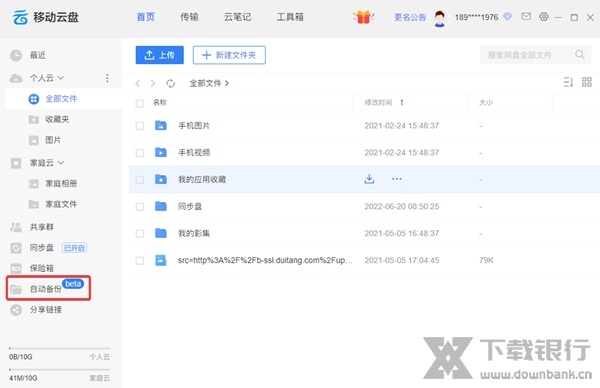Check the box for 同步盘 folder
The height and width of the screenshot is (388, 600).
pyautogui.click(x=140, y=207)
